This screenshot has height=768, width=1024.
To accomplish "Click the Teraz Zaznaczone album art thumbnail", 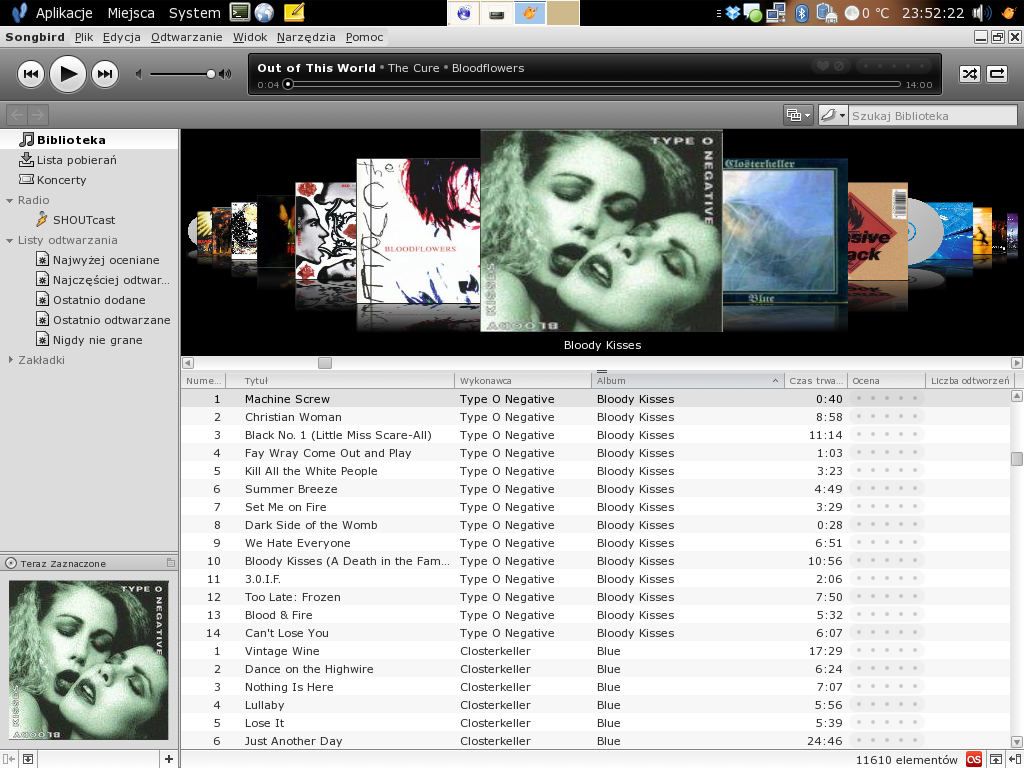I will pyautogui.click(x=89, y=660).
